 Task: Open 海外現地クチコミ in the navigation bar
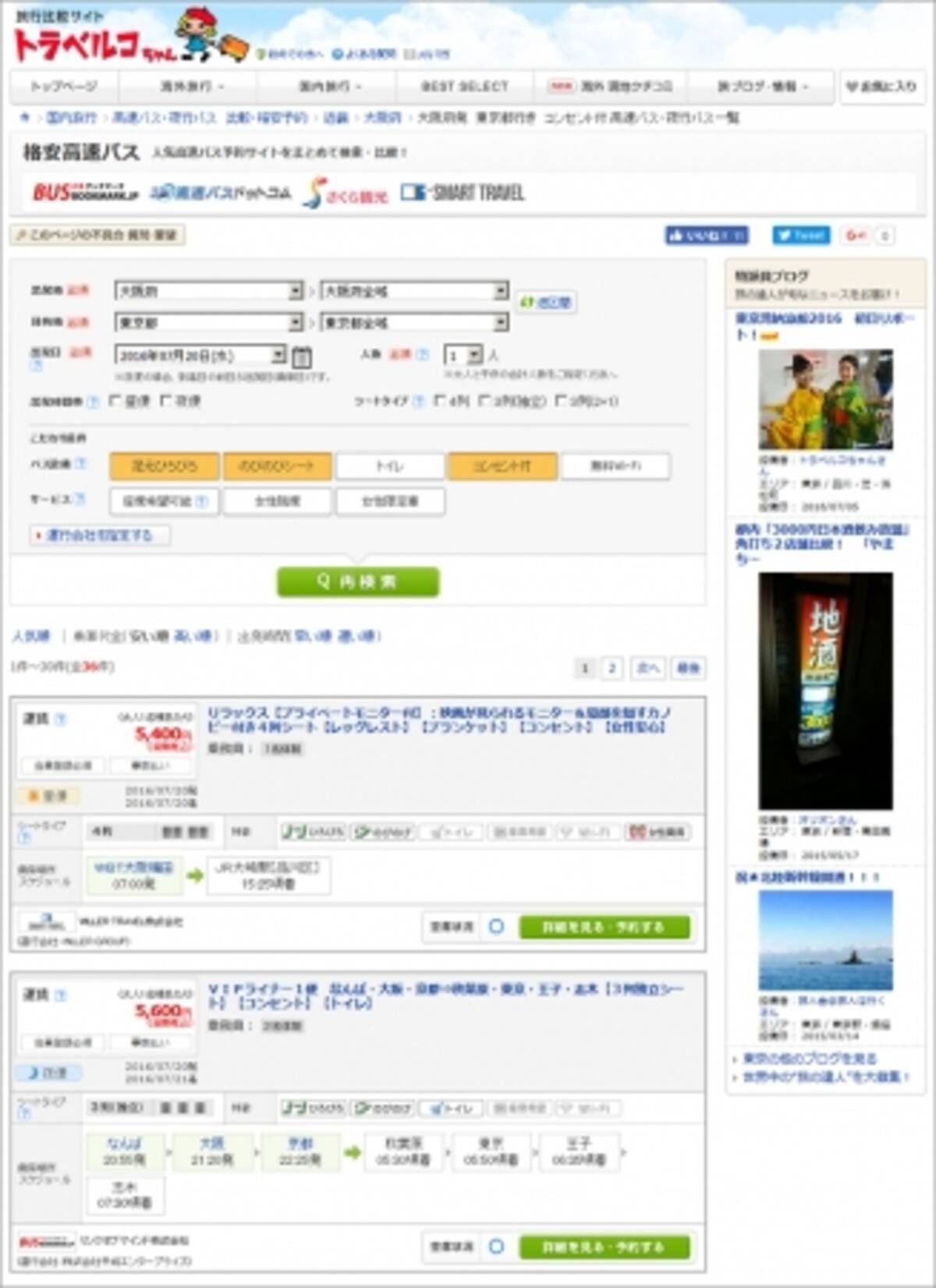pyautogui.click(x=612, y=87)
